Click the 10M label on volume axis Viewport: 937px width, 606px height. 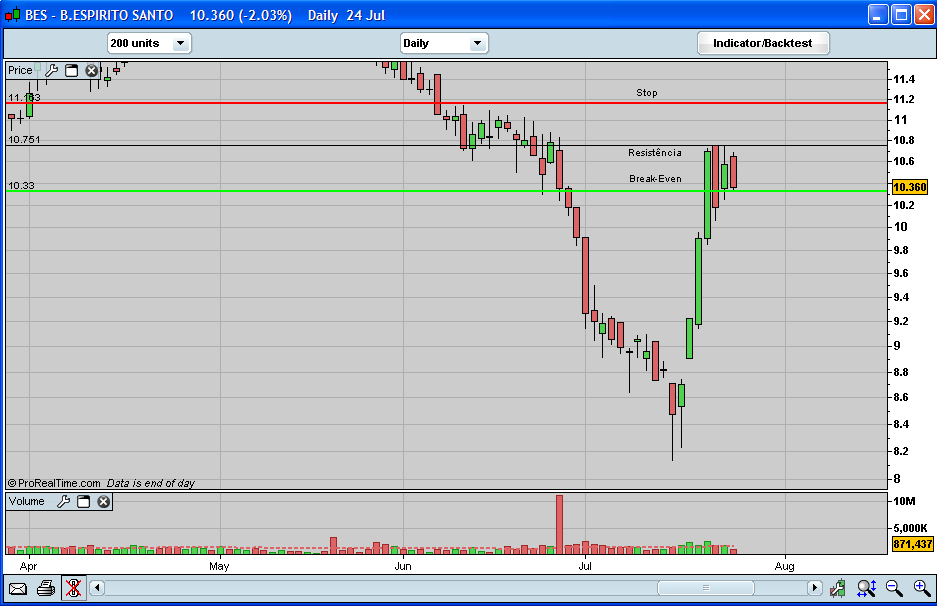point(904,501)
